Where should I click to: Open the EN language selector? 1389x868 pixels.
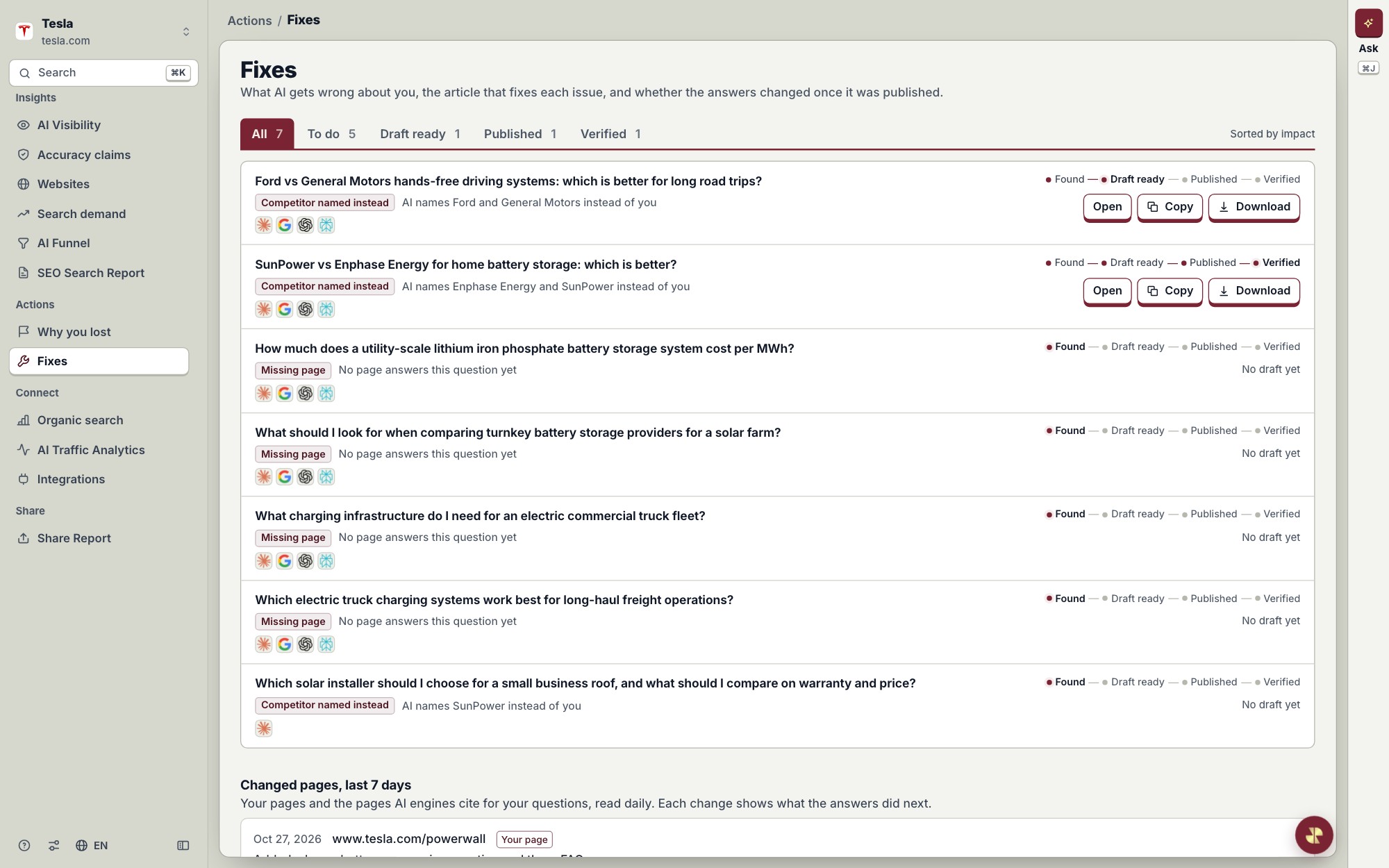(92, 845)
